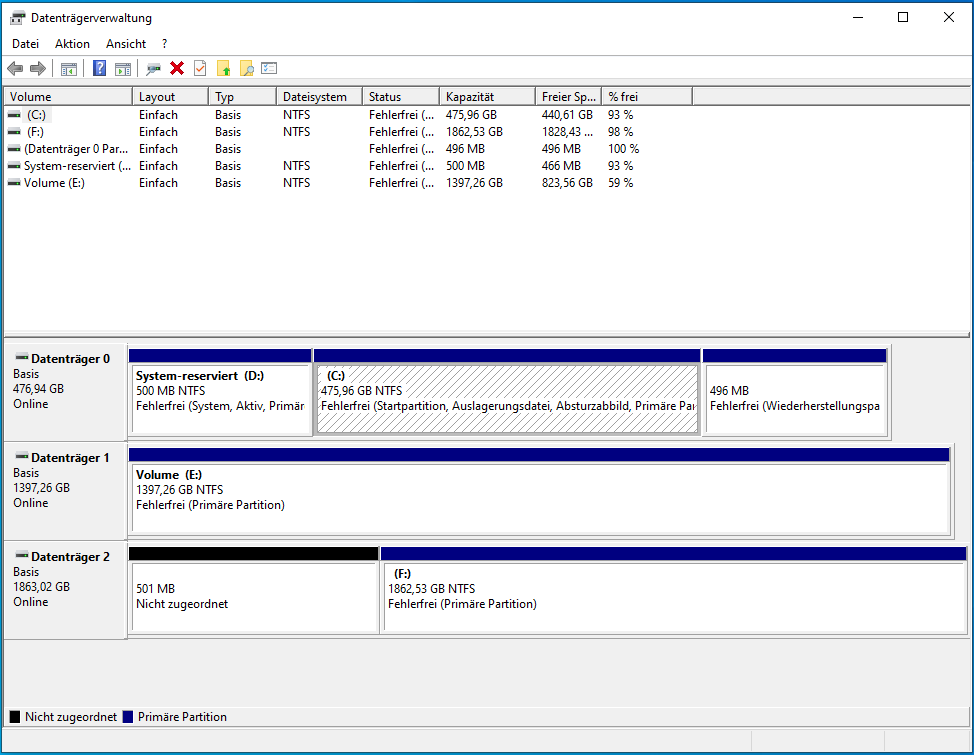This screenshot has height=755, width=974.
Task: Maximize the Datenträgerverwaltung window
Action: (x=903, y=17)
